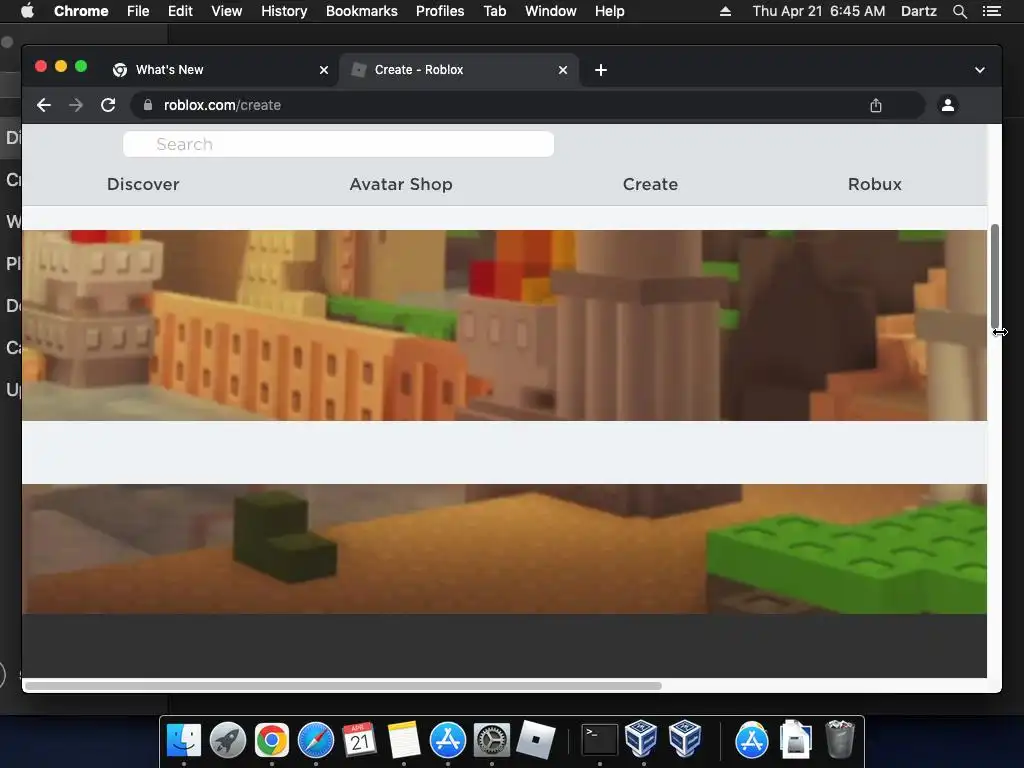Close the What's New tab
Image resolution: width=1024 pixels, height=768 pixels.
(x=323, y=70)
